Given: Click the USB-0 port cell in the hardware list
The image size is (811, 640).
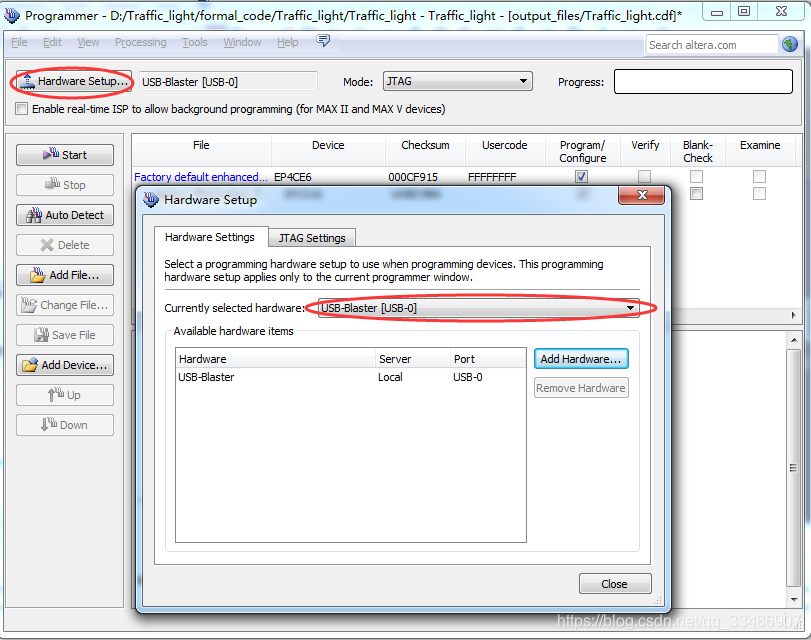Looking at the screenshot, I should click(x=468, y=377).
